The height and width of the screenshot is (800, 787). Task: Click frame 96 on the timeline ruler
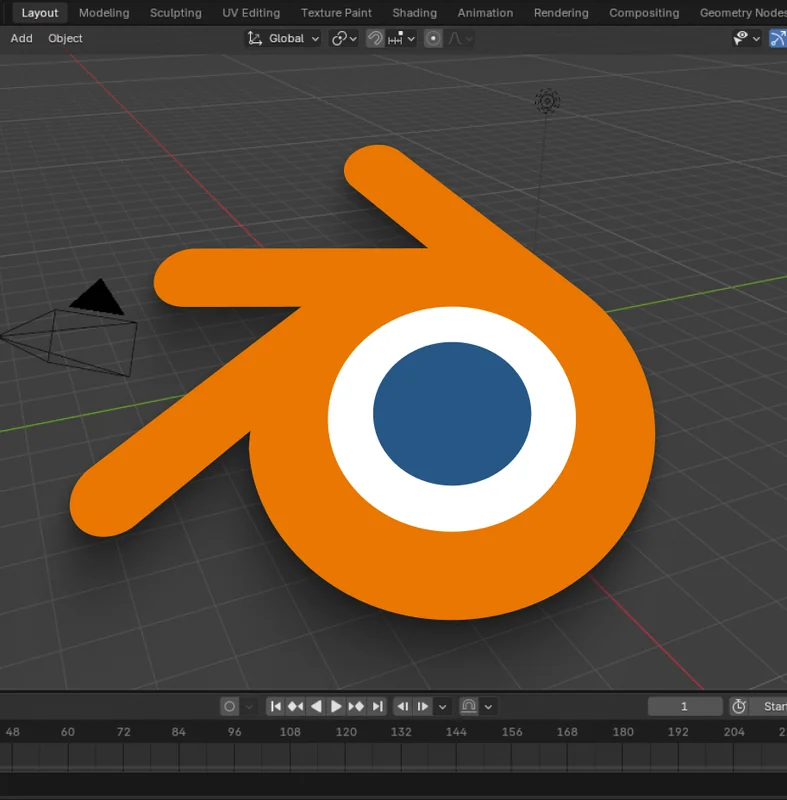pyautogui.click(x=235, y=732)
